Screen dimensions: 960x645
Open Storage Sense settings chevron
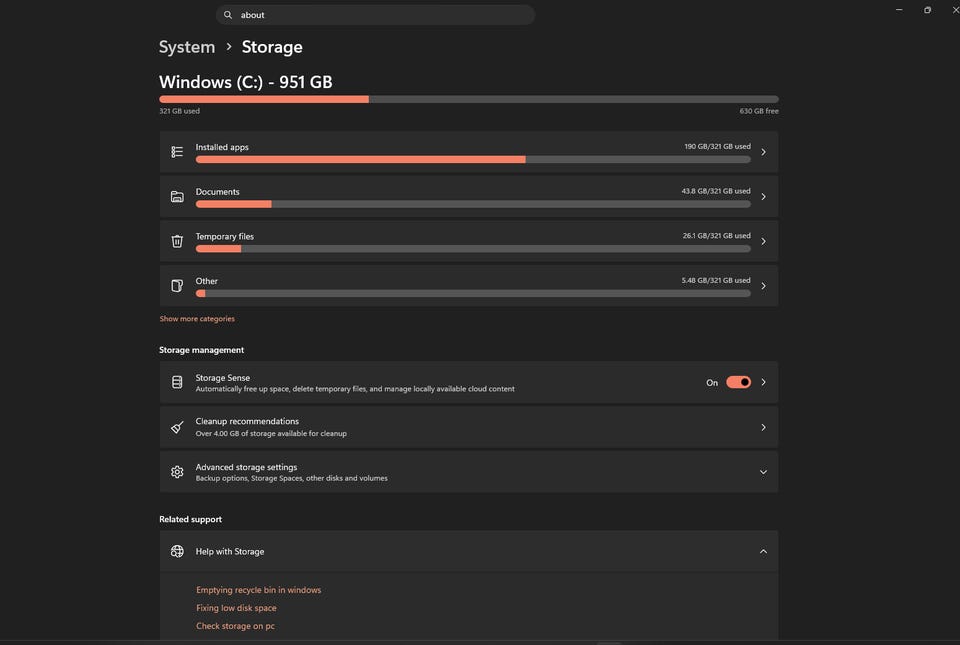coord(763,382)
